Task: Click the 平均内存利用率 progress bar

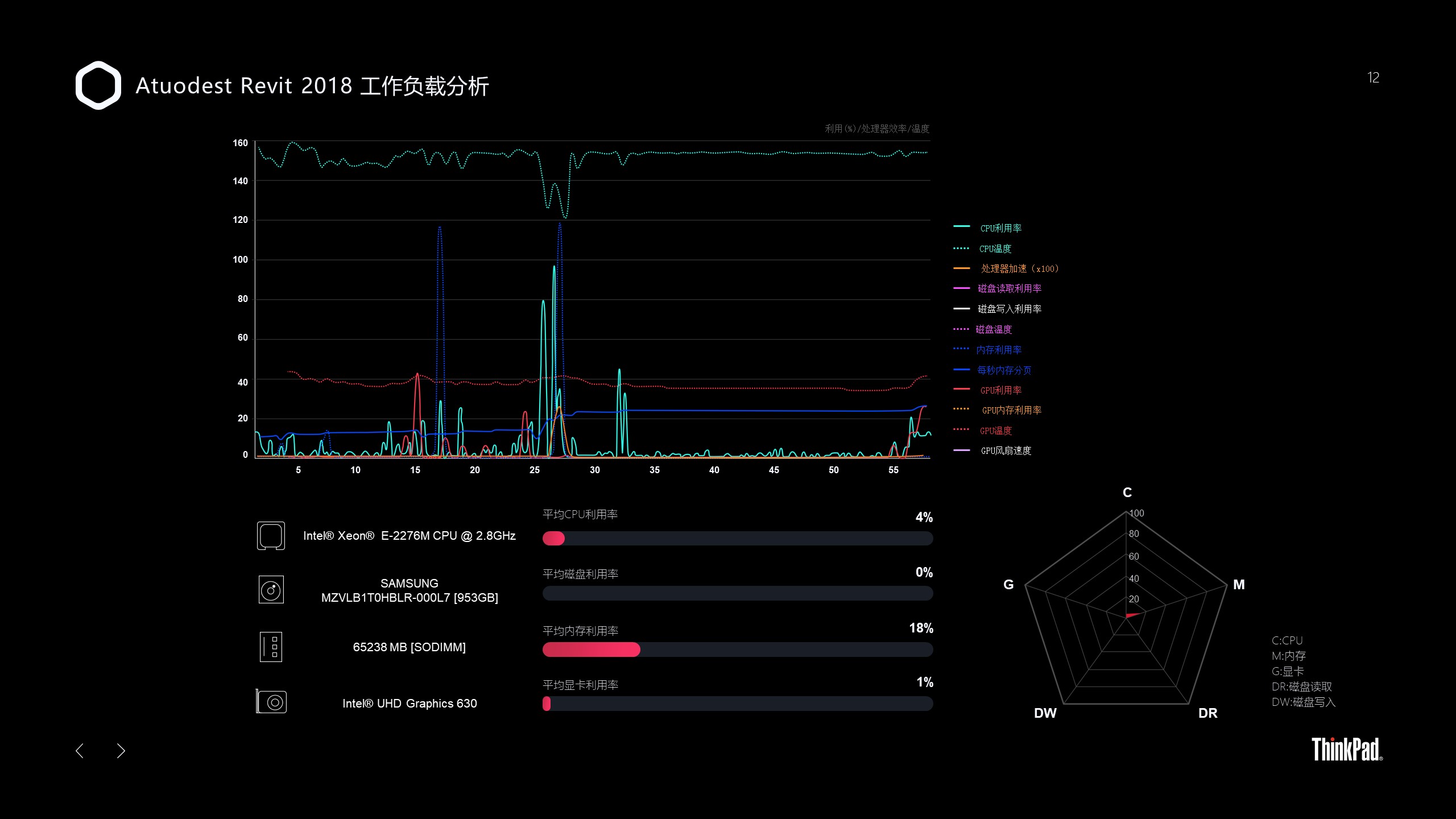Action: (x=738, y=650)
